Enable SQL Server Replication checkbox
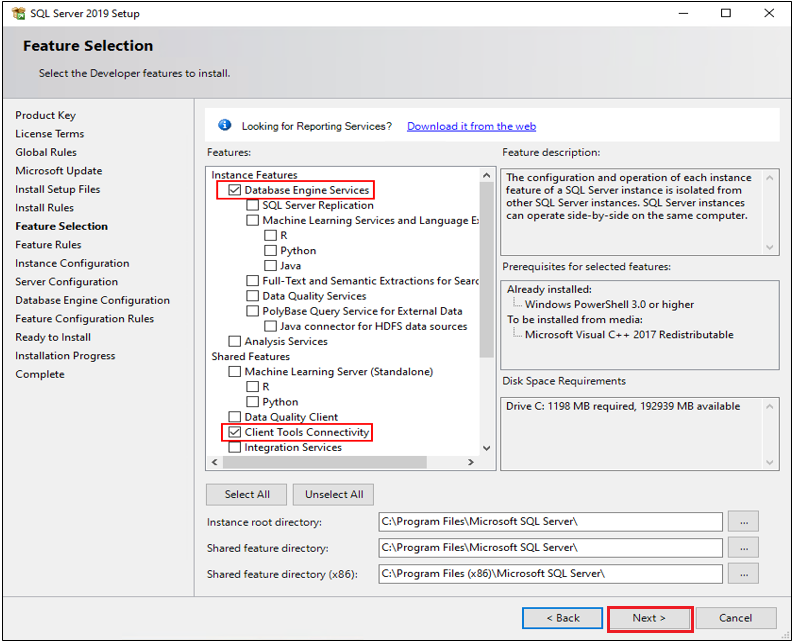The image size is (795, 644). (253, 205)
